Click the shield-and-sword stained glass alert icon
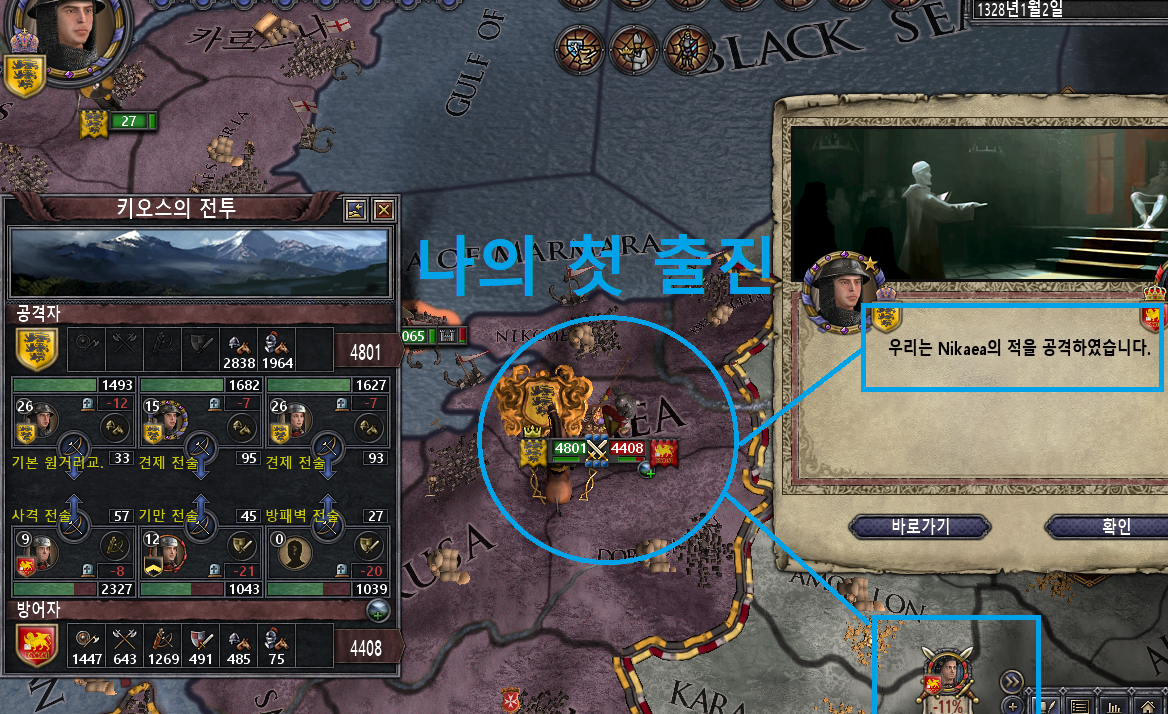The height and width of the screenshot is (714, 1168). (x=579, y=51)
